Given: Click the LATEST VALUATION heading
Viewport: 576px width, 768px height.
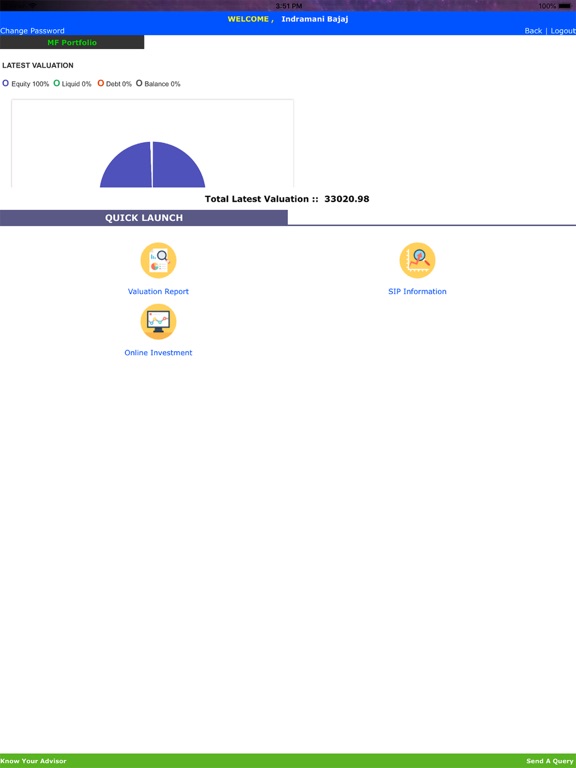Looking at the screenshot, I should [x=38, y=65].
